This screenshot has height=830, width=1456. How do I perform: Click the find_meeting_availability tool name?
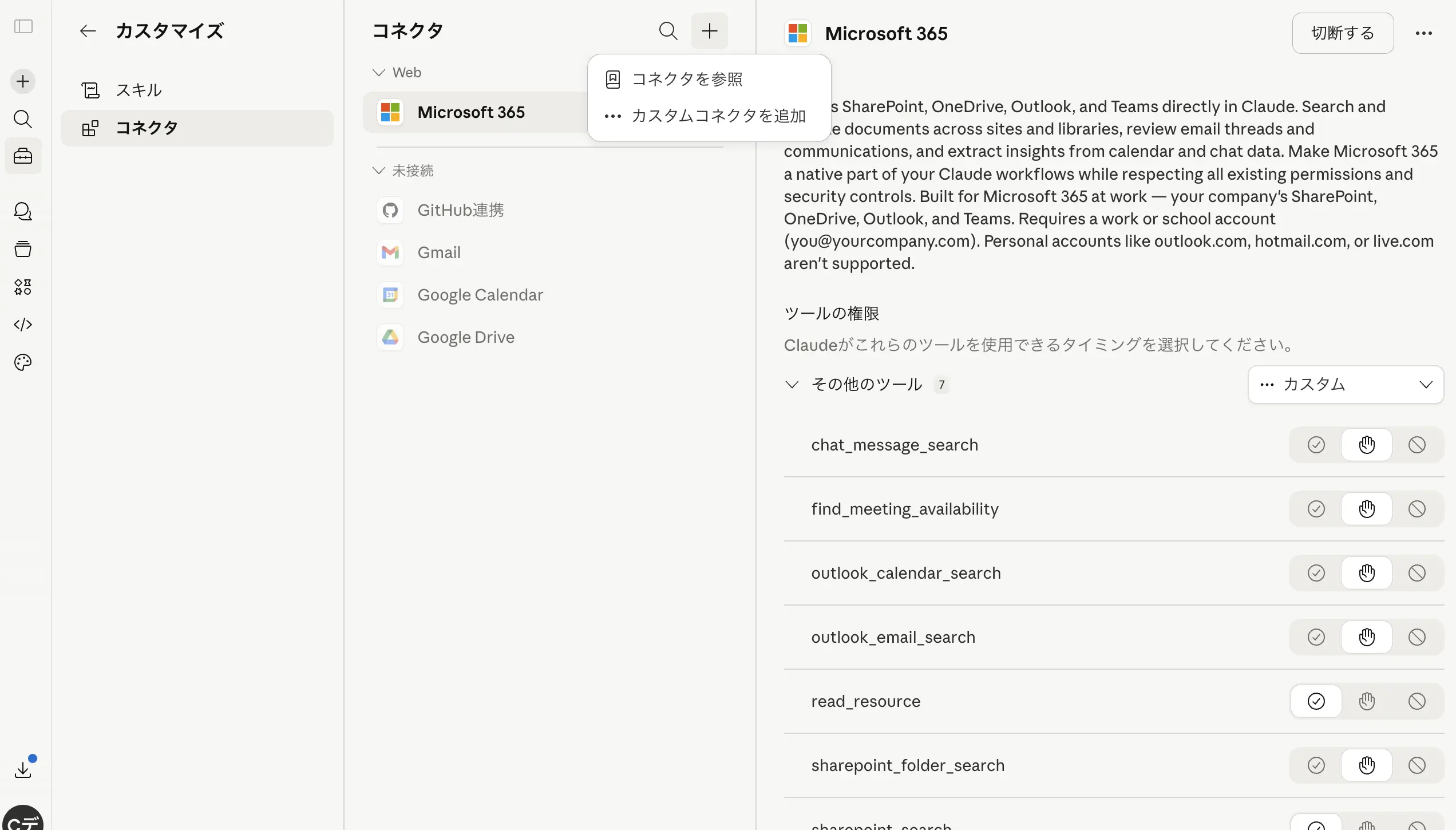pos(905,509)
